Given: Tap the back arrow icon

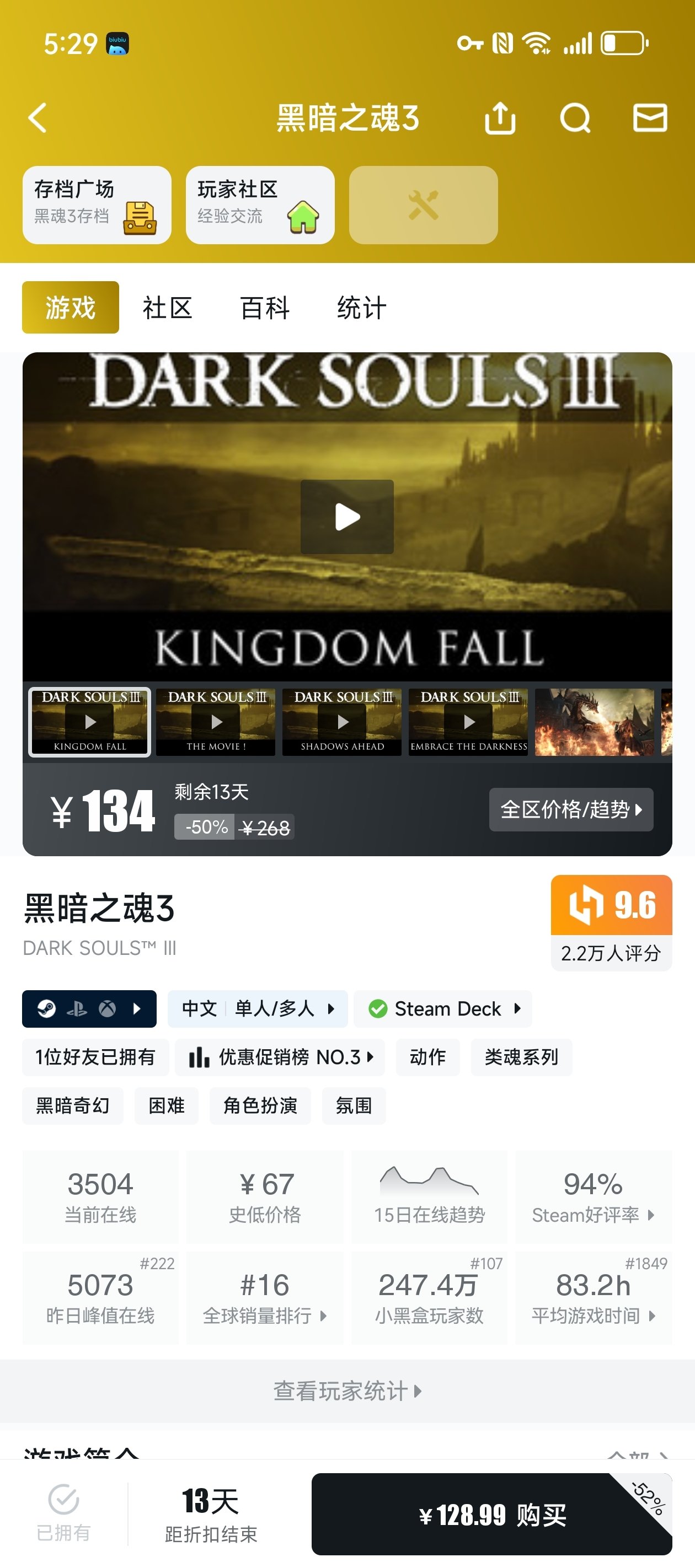Looking at the screenshot, I should (x=38, y=117).
